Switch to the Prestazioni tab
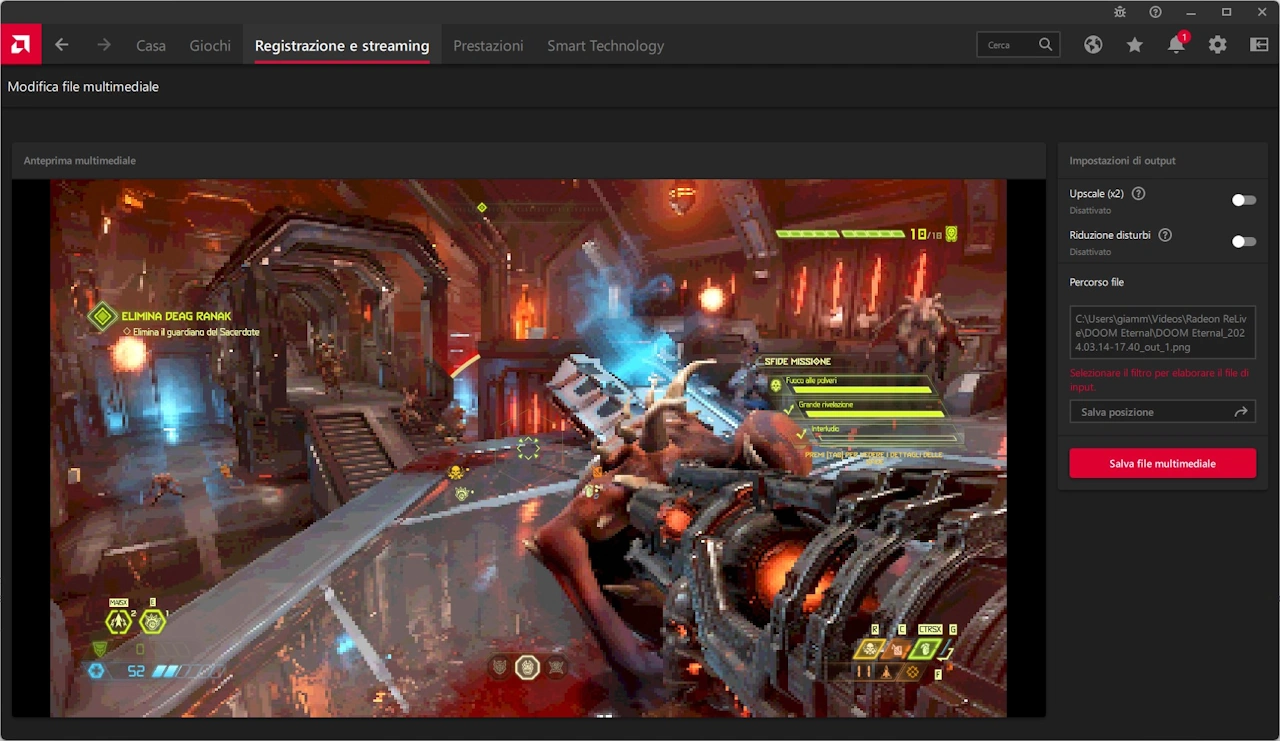 click(488, 45)
